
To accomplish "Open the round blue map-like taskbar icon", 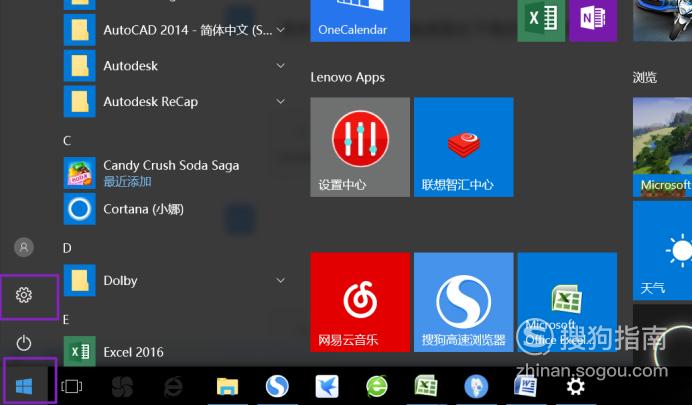I will (476, 386).
